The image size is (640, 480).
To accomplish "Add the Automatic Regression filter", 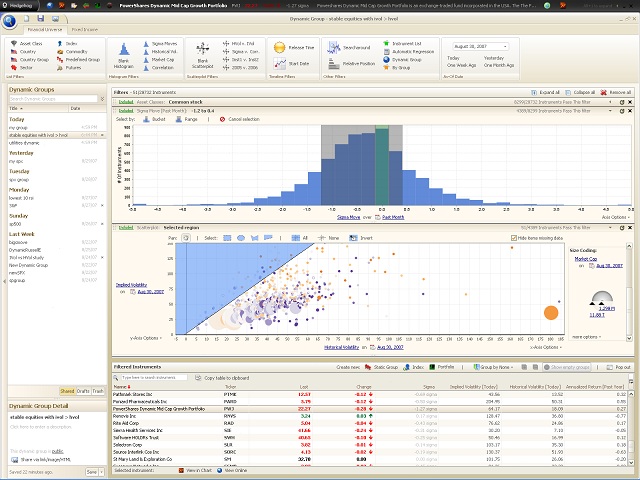I will point(409,51).
